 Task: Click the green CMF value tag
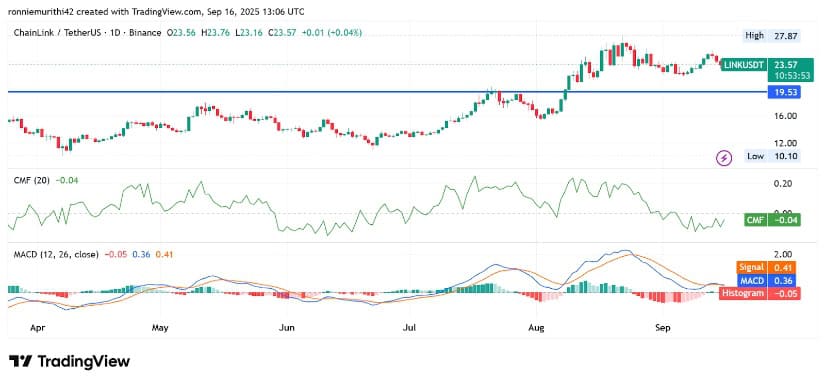772,221
